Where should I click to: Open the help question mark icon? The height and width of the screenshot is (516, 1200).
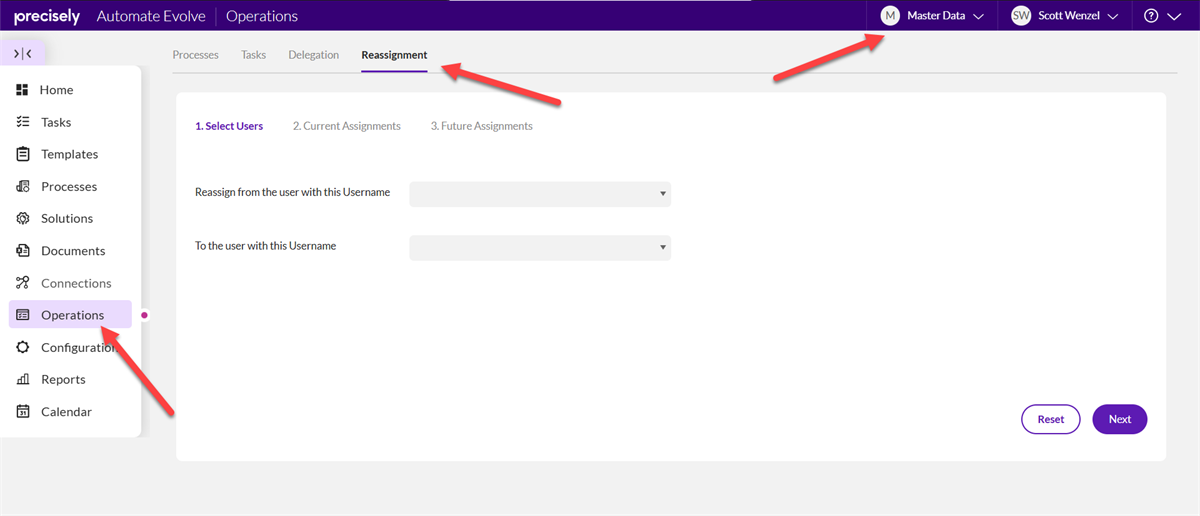(x=1151, y=16)
